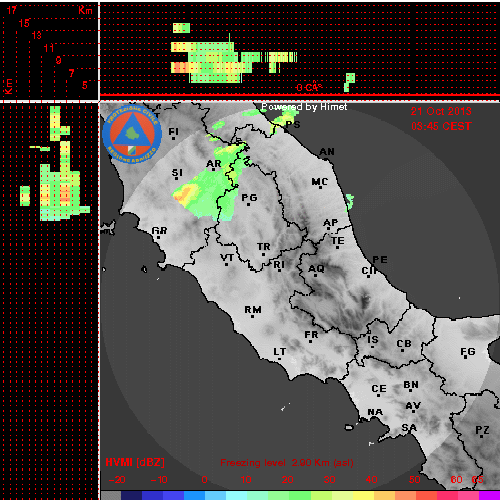Image resolution: width=500 pixels, height=500 pixels.
Task: Click the GR city label
Action: pos(159,231)
